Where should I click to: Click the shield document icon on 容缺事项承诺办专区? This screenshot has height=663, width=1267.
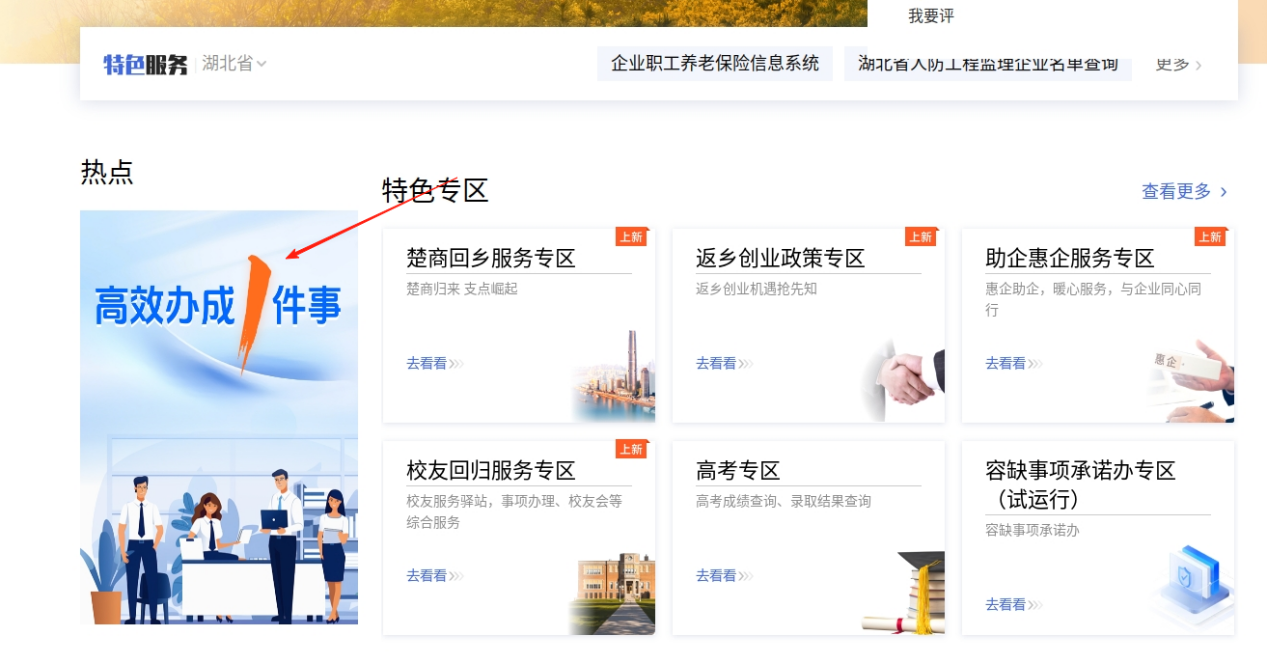pos(1194,585)
